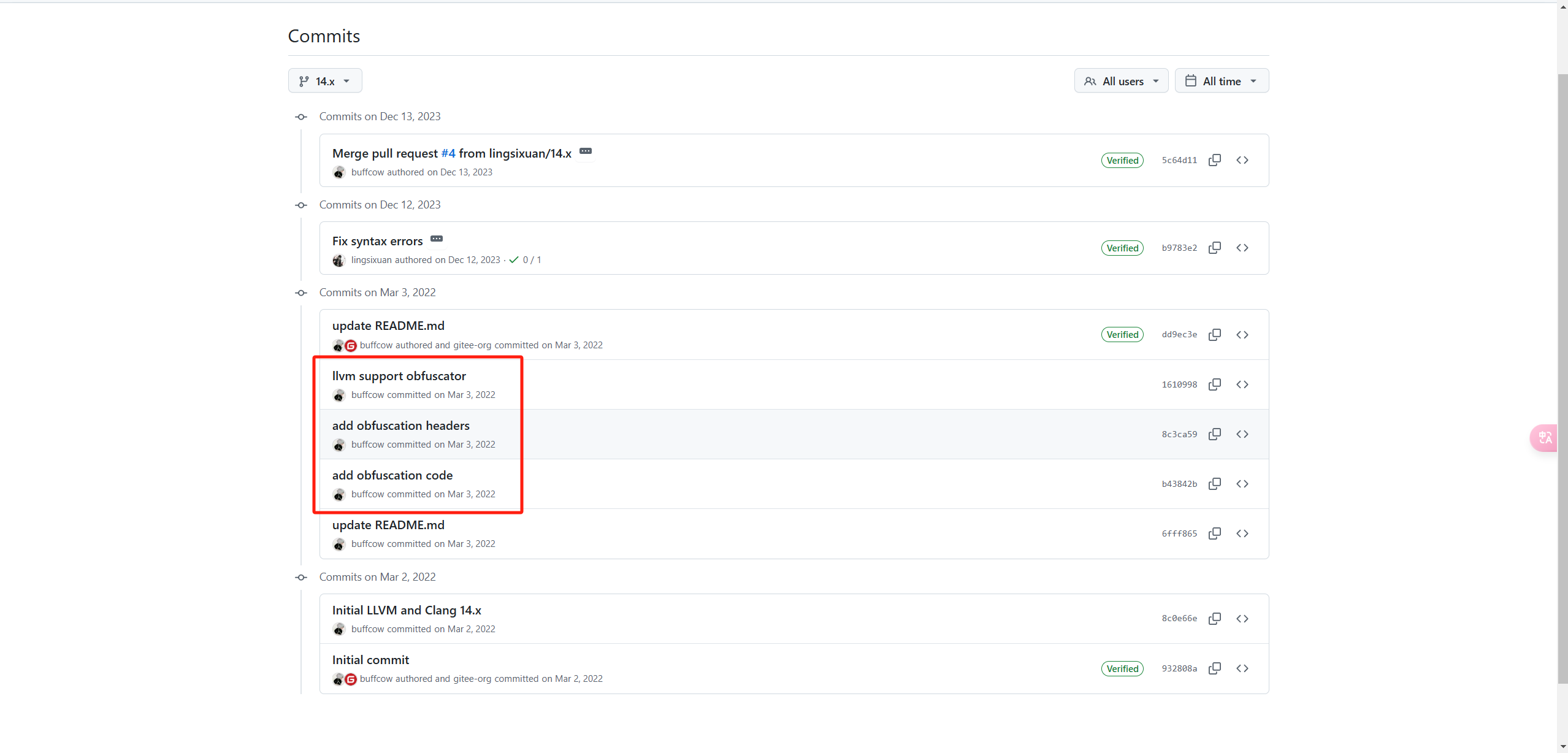Open the All users filter dropdown

[1120, 81]
